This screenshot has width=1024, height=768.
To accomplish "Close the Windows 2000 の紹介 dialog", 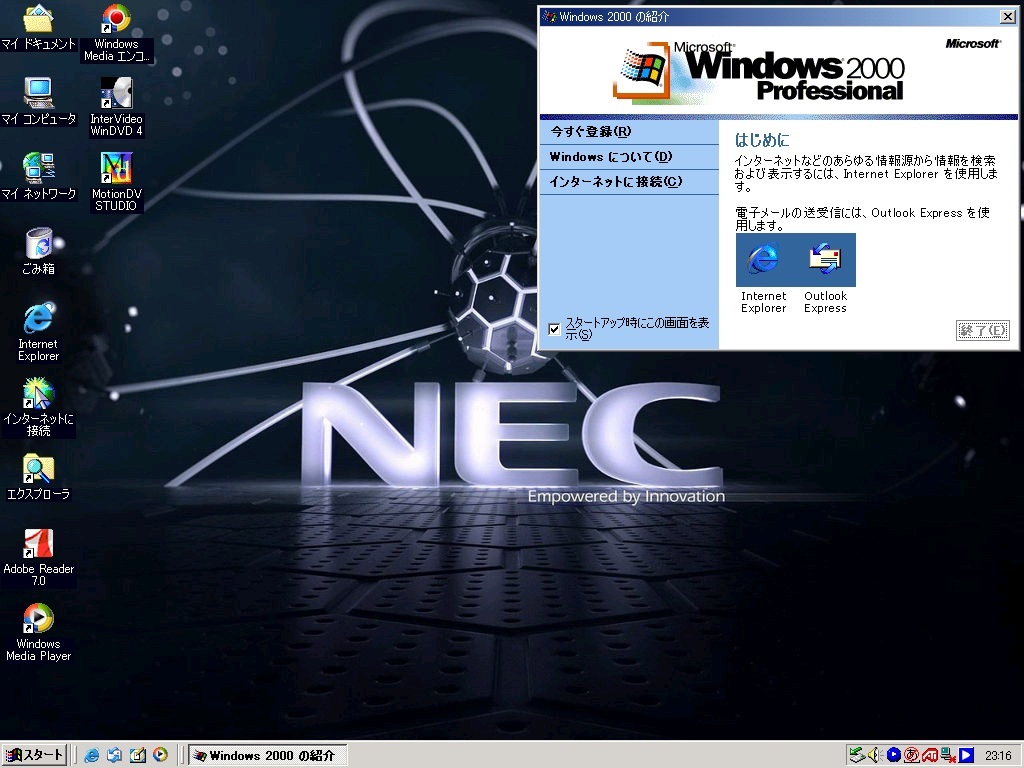I will point(1008,17).
